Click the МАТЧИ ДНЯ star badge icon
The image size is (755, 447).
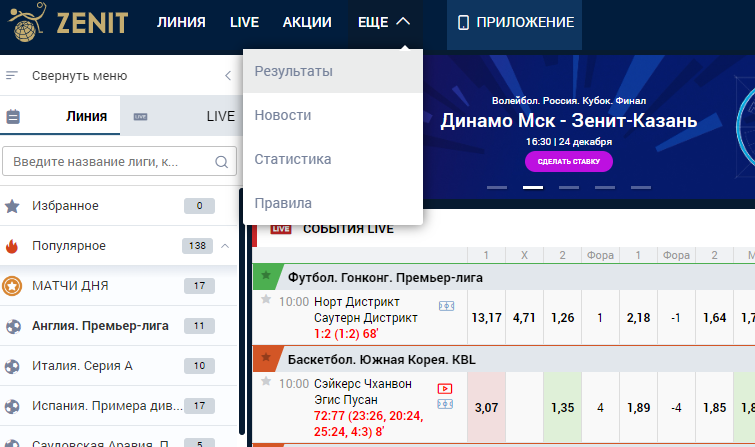pyautogui.click(x=12, y=286)
